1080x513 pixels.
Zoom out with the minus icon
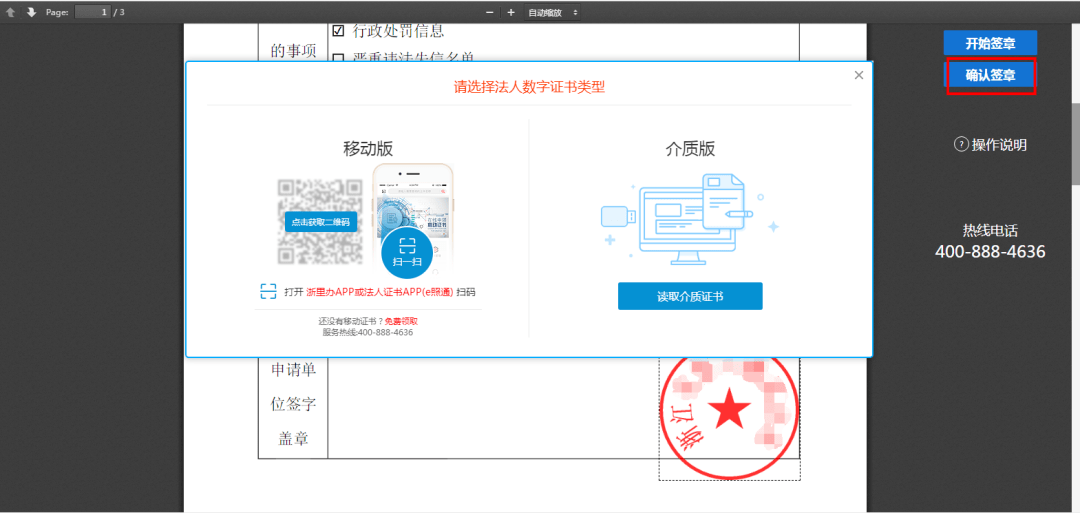pos(490,12)
